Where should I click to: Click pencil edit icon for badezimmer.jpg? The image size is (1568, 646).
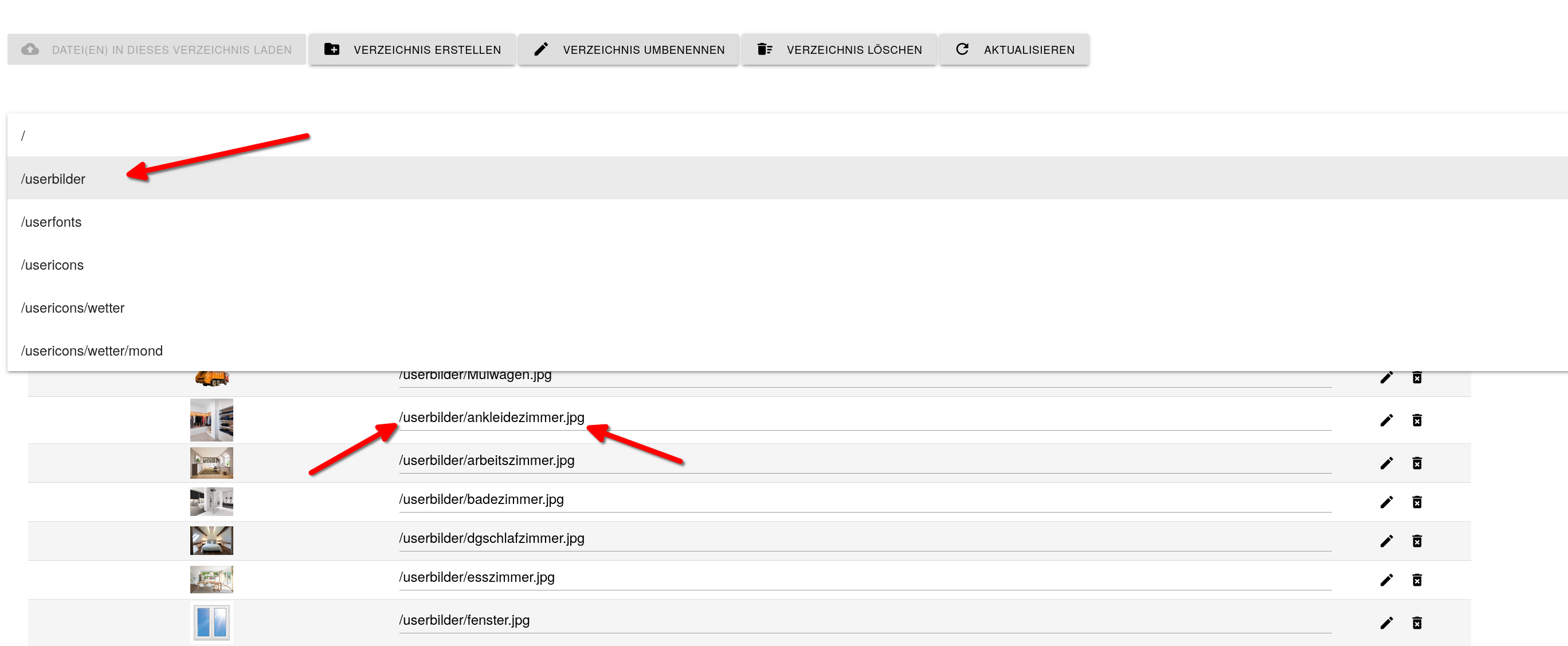pos(1386,502)
